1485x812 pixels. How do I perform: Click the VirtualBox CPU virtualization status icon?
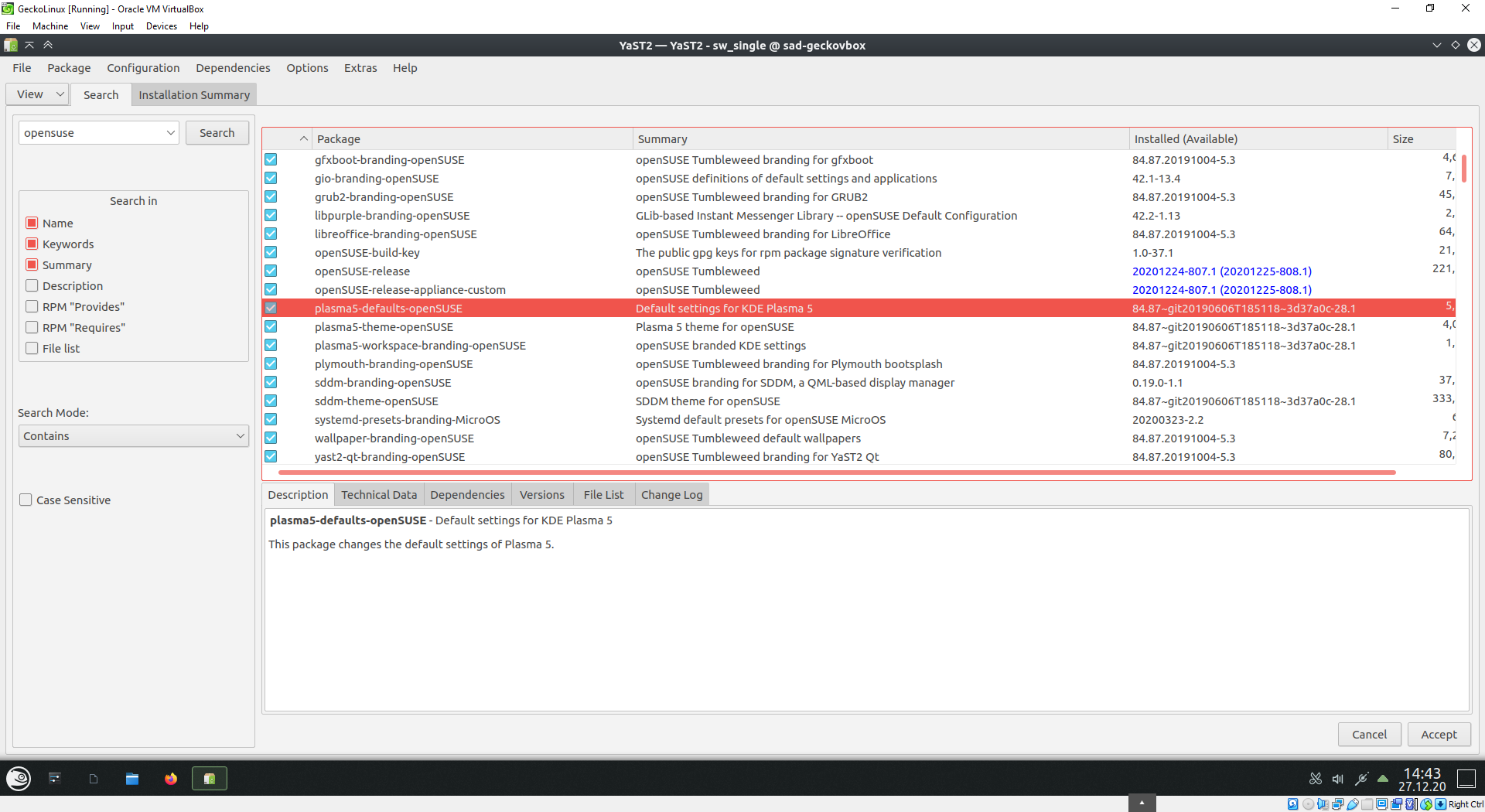click(1412, 804)
